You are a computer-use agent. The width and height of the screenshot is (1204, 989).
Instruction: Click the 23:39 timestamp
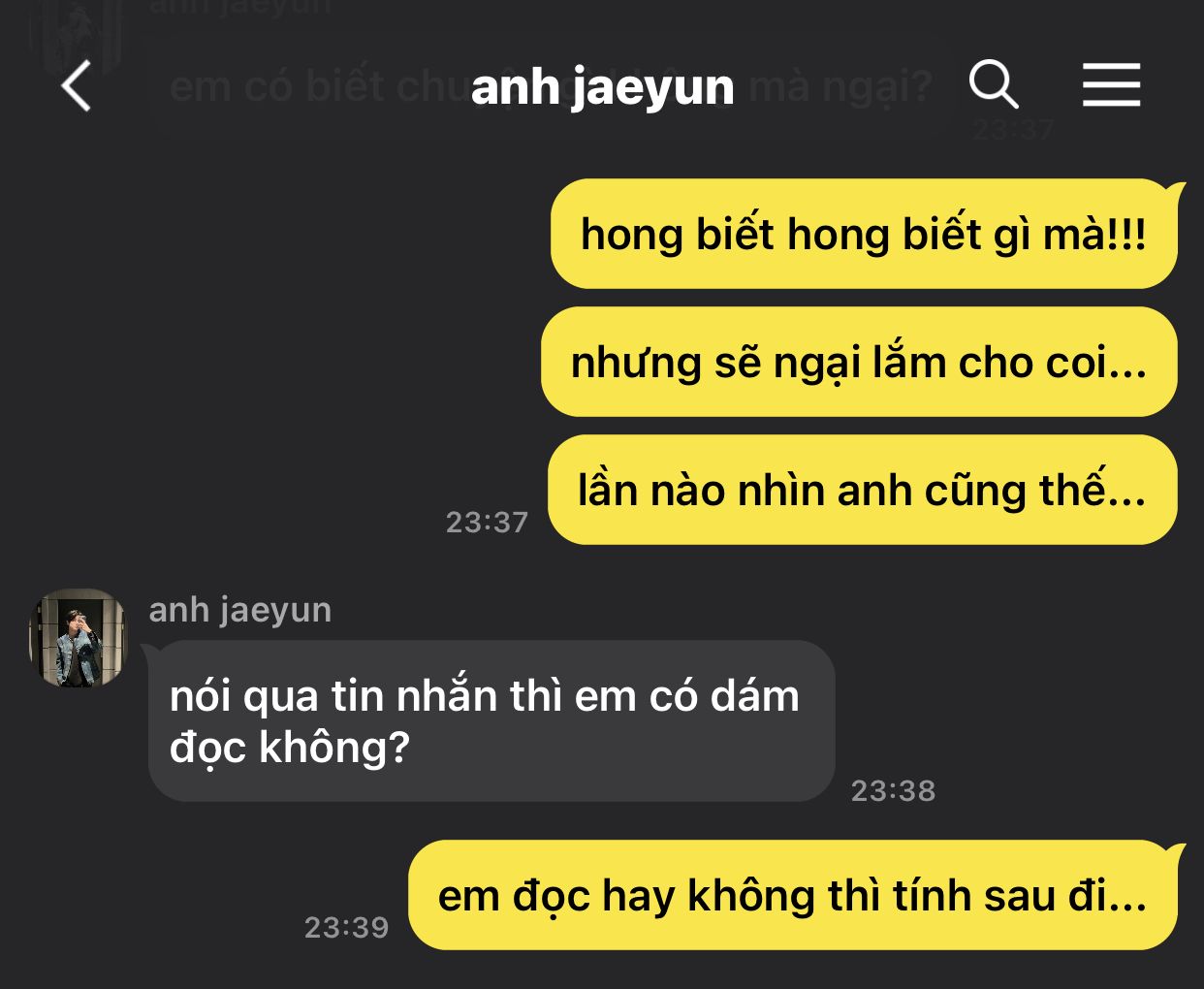point(346,927)
